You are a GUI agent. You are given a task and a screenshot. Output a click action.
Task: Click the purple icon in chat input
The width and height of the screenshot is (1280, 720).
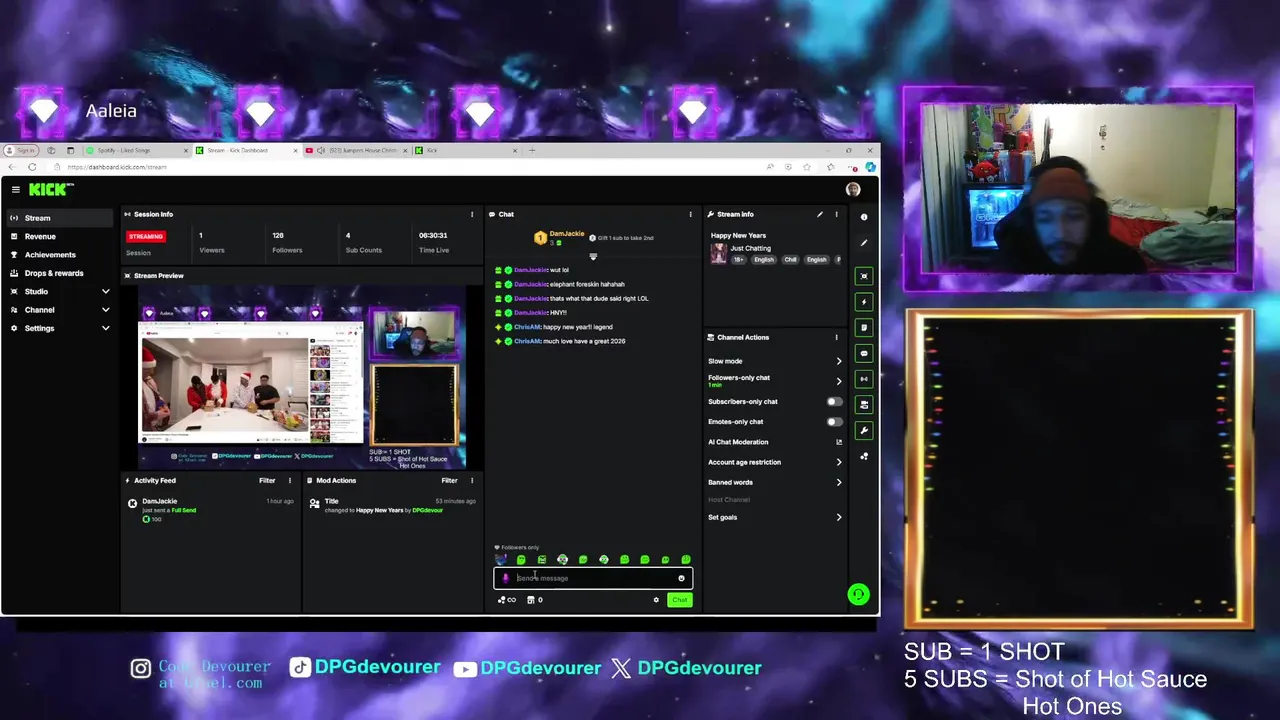pos(505,578)
